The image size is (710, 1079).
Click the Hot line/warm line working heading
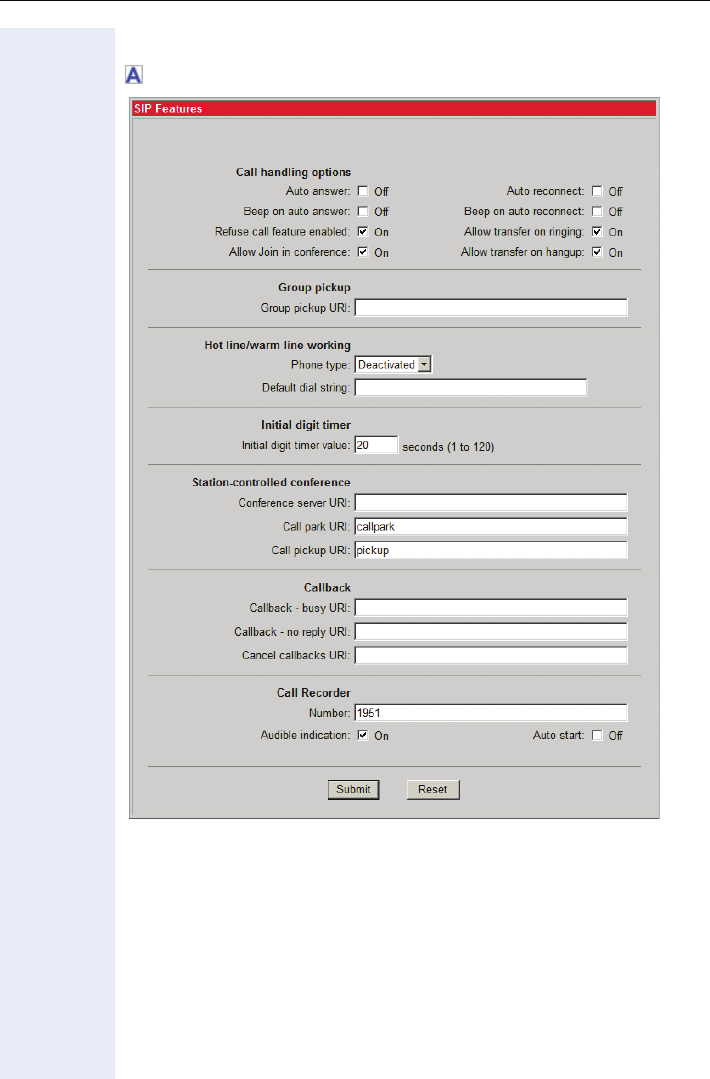[277, 345]
